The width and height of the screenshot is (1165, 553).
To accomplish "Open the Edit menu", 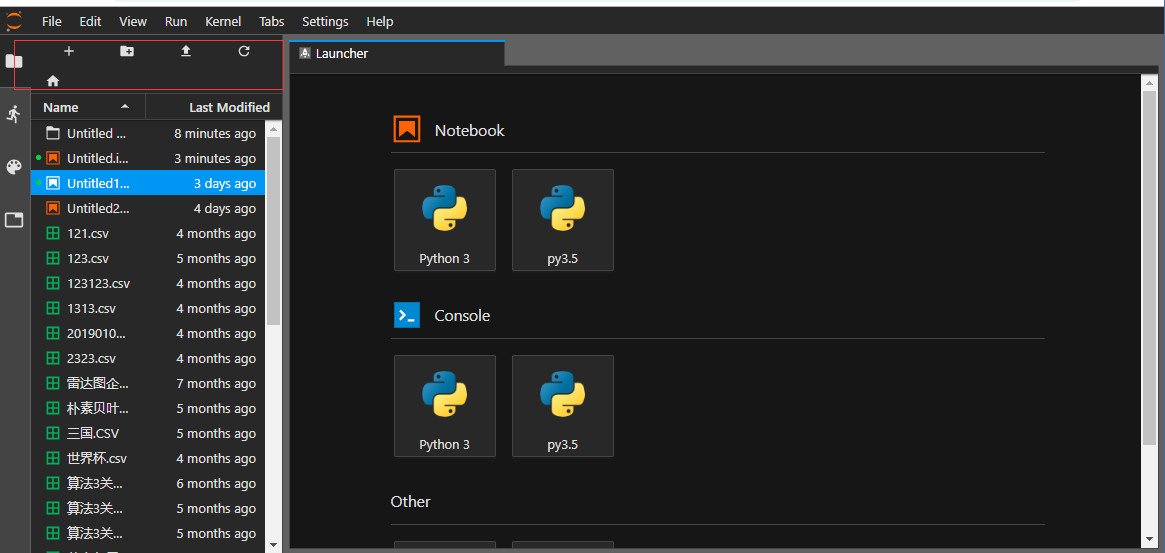I will point(91,22).
